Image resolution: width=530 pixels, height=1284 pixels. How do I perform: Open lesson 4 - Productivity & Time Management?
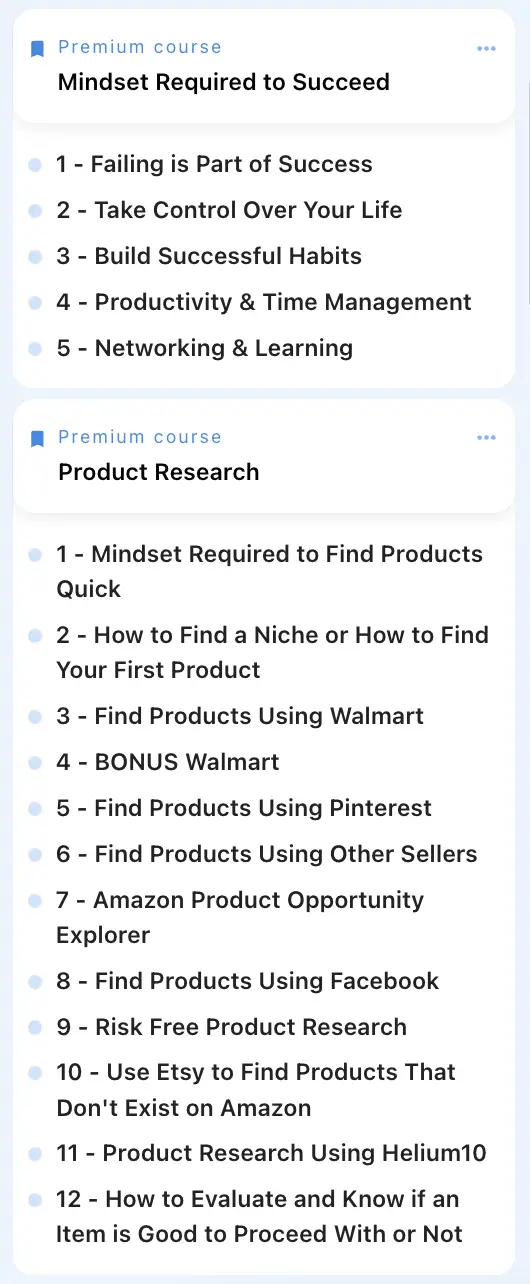[x=264, y=302]
